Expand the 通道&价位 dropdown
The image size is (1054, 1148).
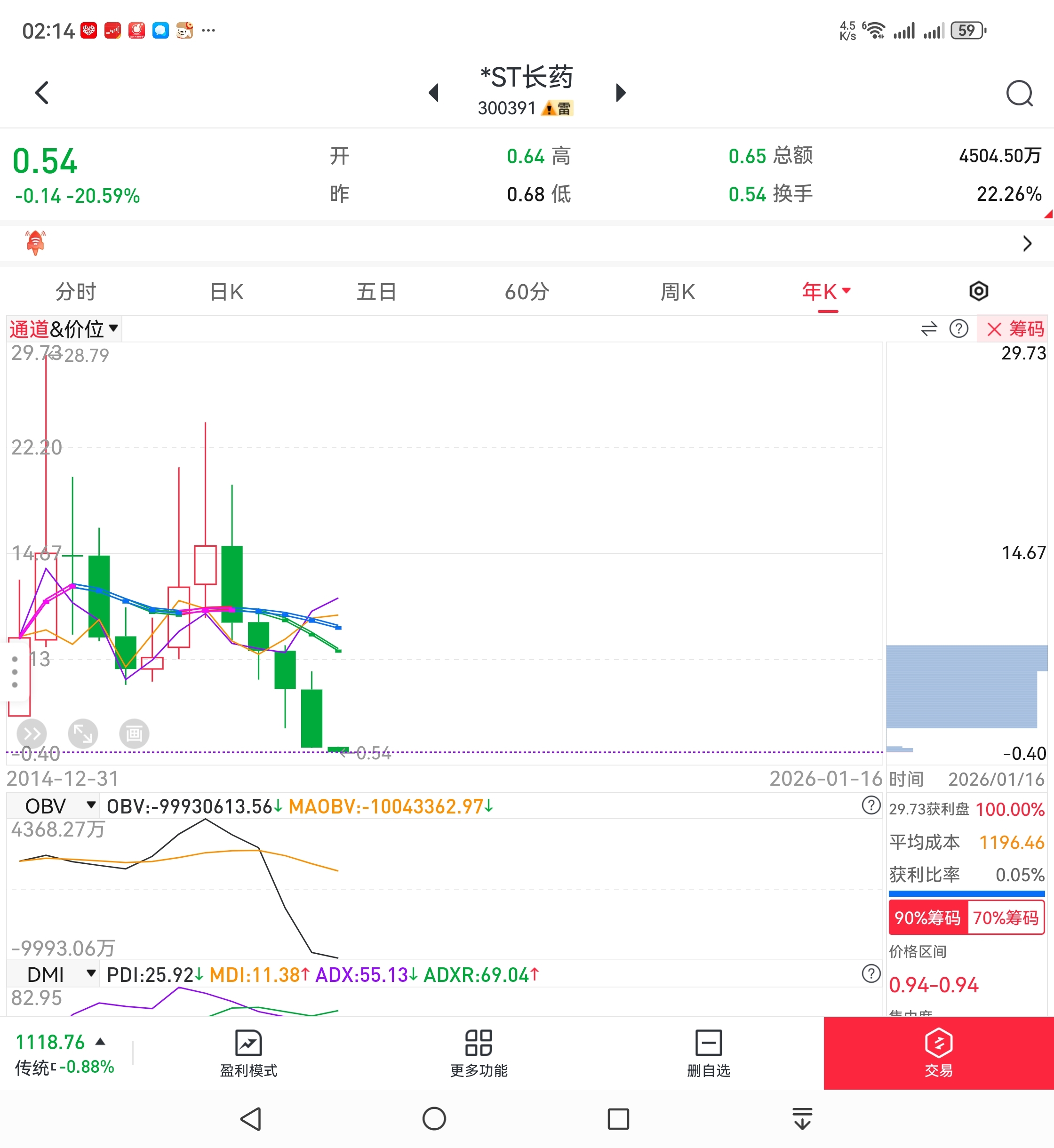[64, 329]
